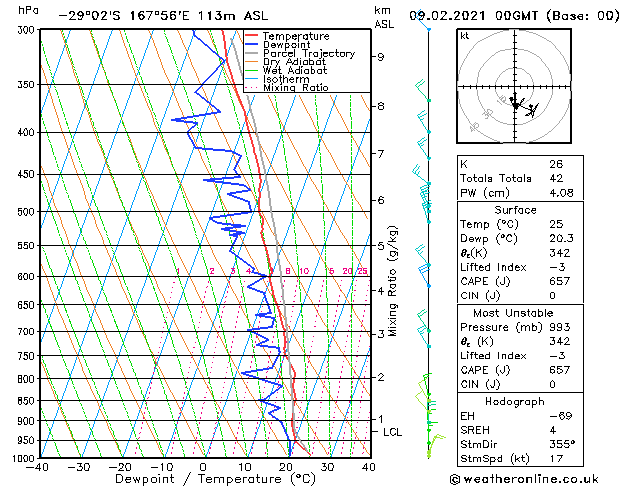Click the station coordinates title -29°02'S 167°56'E
This screenshot has width=629, height=486.
(124, 16)
